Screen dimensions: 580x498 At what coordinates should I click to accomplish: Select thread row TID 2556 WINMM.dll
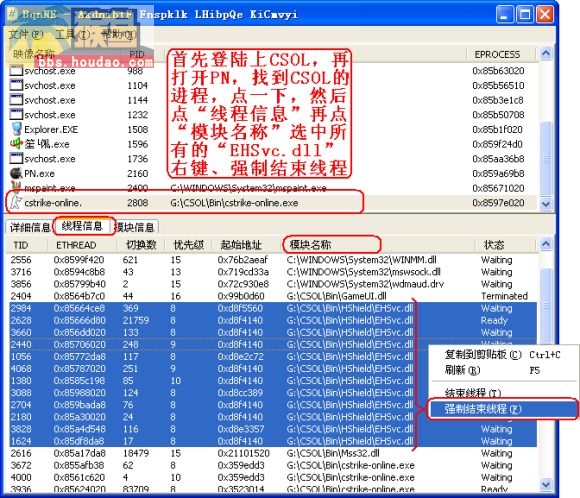tap(272, 260)
